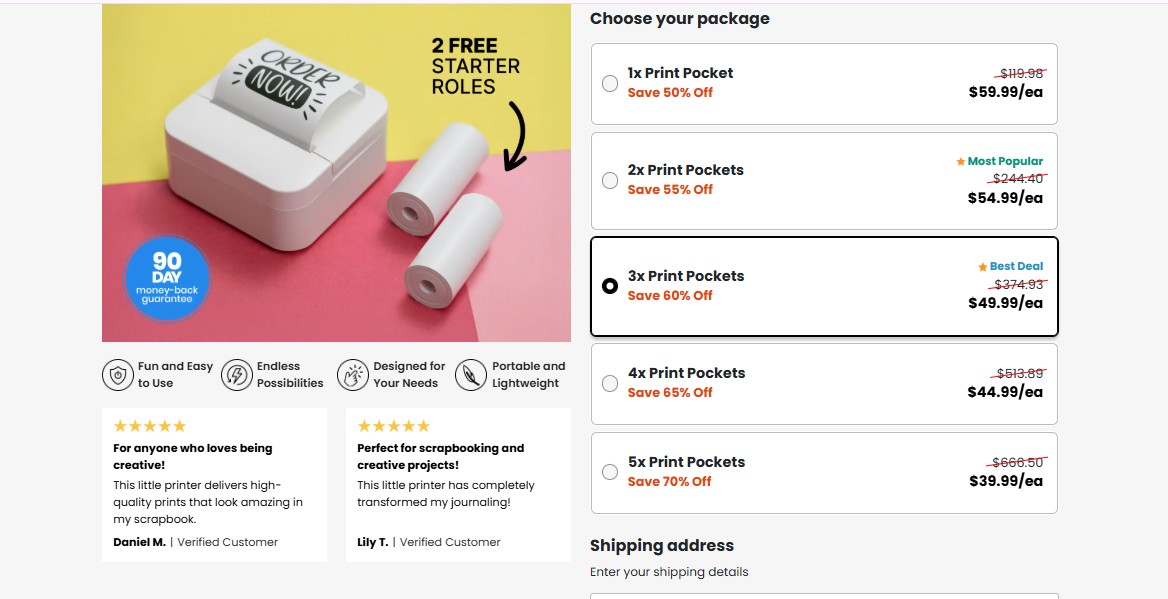The width and height of the screenshot is (1168, 599).
Task: Click the Portable and Lightweight feather icon
Action: coord(470,375)
